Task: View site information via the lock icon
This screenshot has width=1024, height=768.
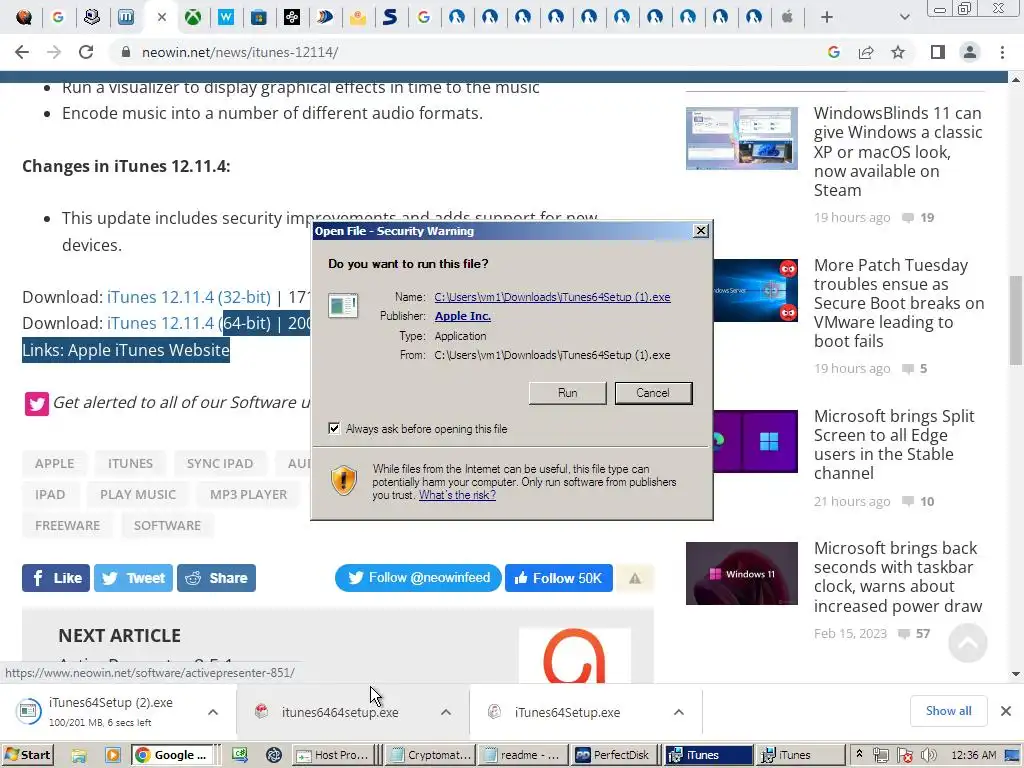Action: (126, 52)
